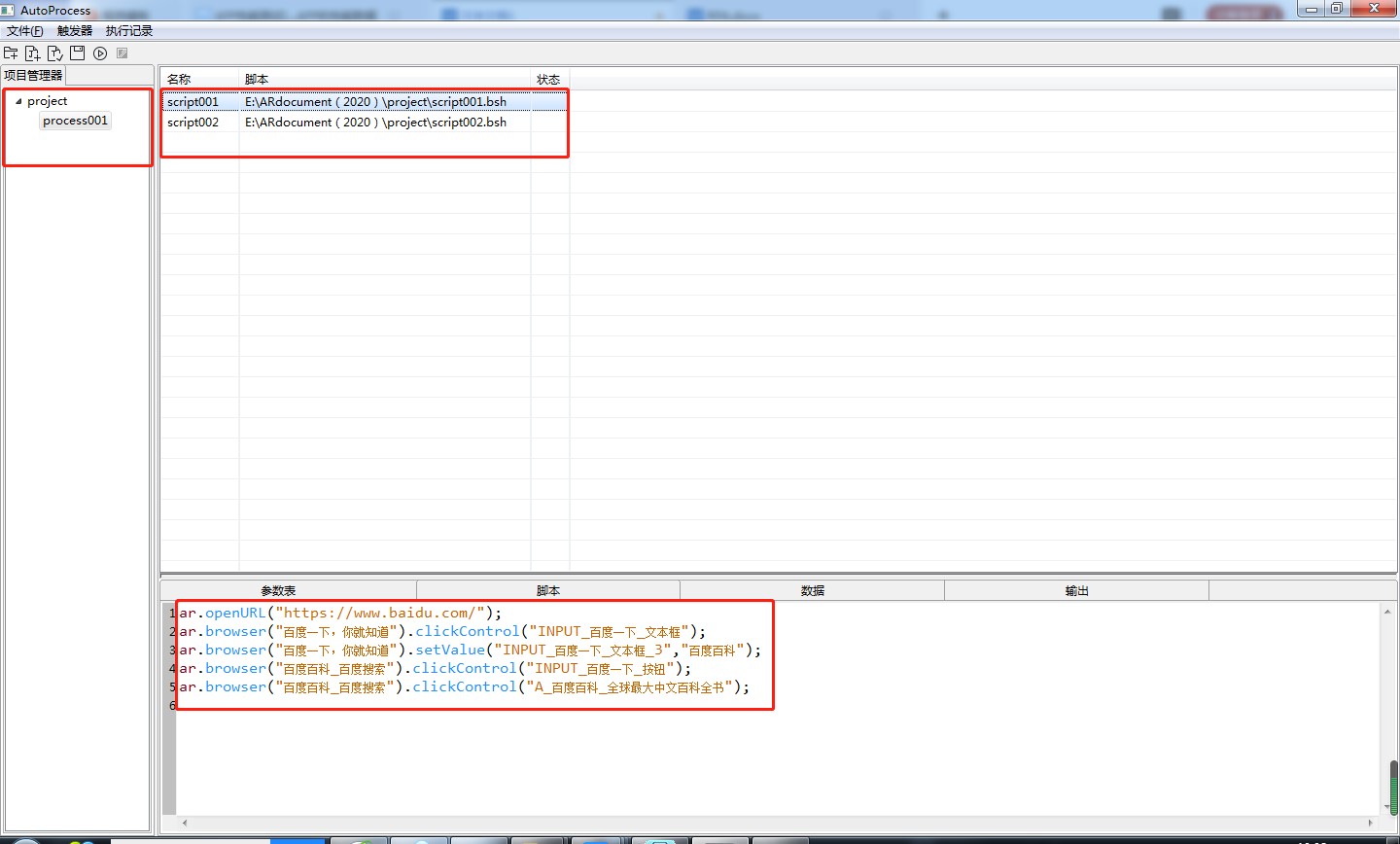Switch to the 数据 tab
This screenshot has width=1400, height=844.
(x=812, y=590)
